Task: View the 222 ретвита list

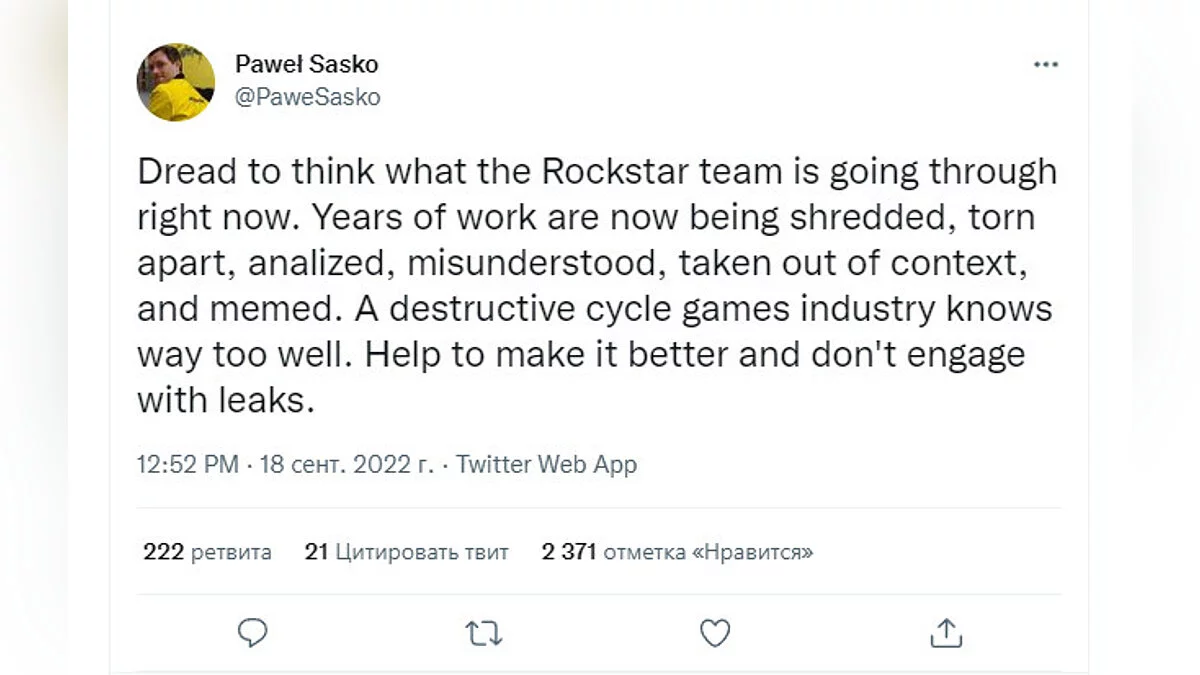Action: (x=207, y=551)
